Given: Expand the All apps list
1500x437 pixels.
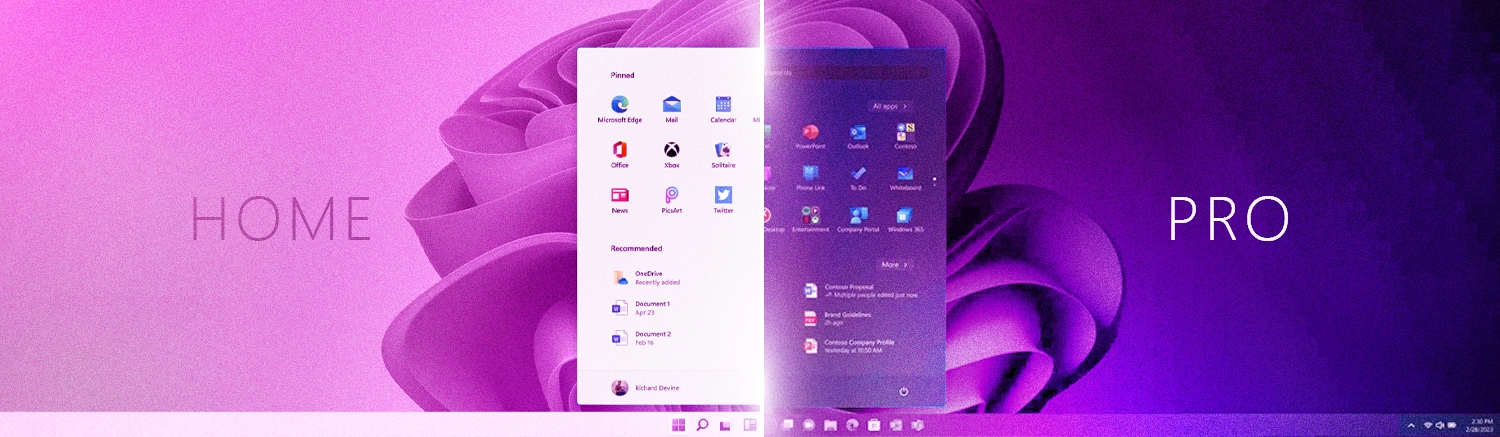Looking at the screenshot, I should coord(889,106).
